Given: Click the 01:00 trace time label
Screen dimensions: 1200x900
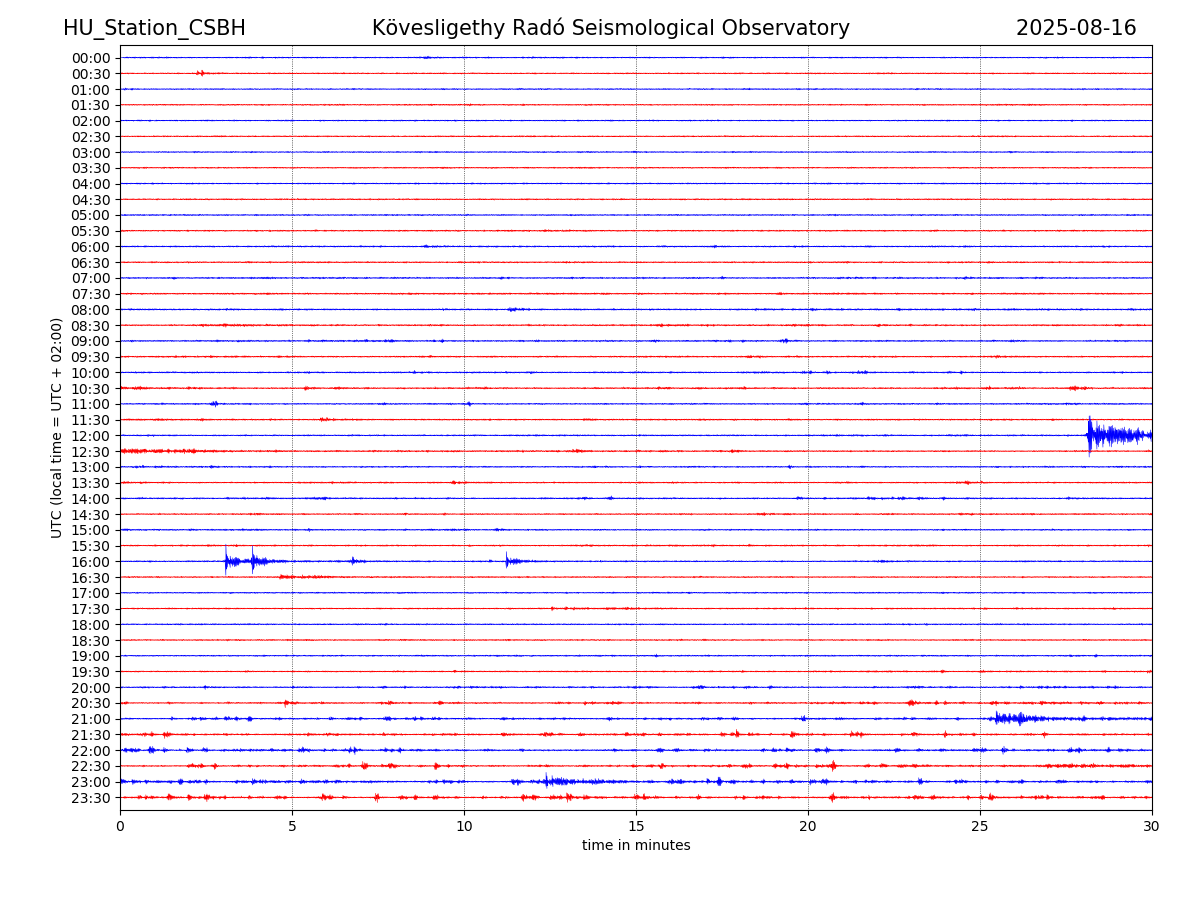Looking at the screenshot, I should [91, 90].
